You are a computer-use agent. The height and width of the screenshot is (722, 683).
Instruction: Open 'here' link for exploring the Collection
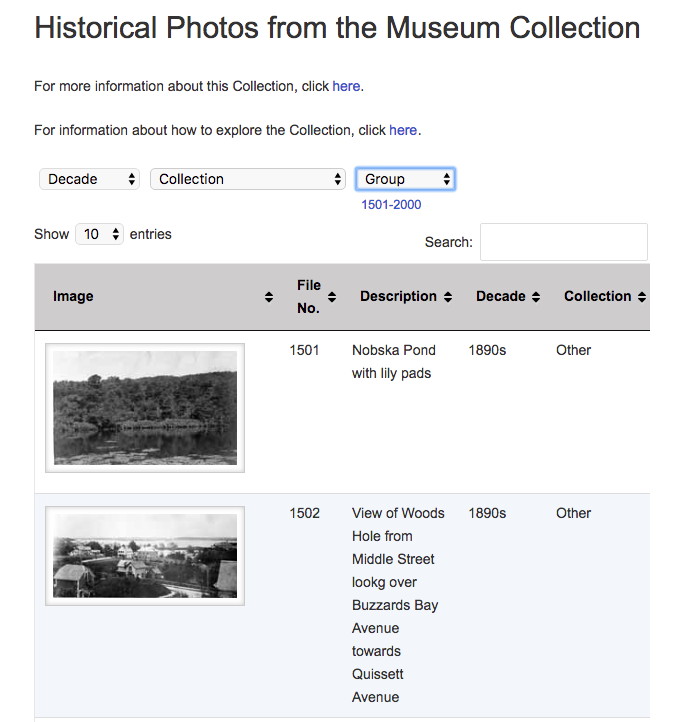tap(403, 130)
